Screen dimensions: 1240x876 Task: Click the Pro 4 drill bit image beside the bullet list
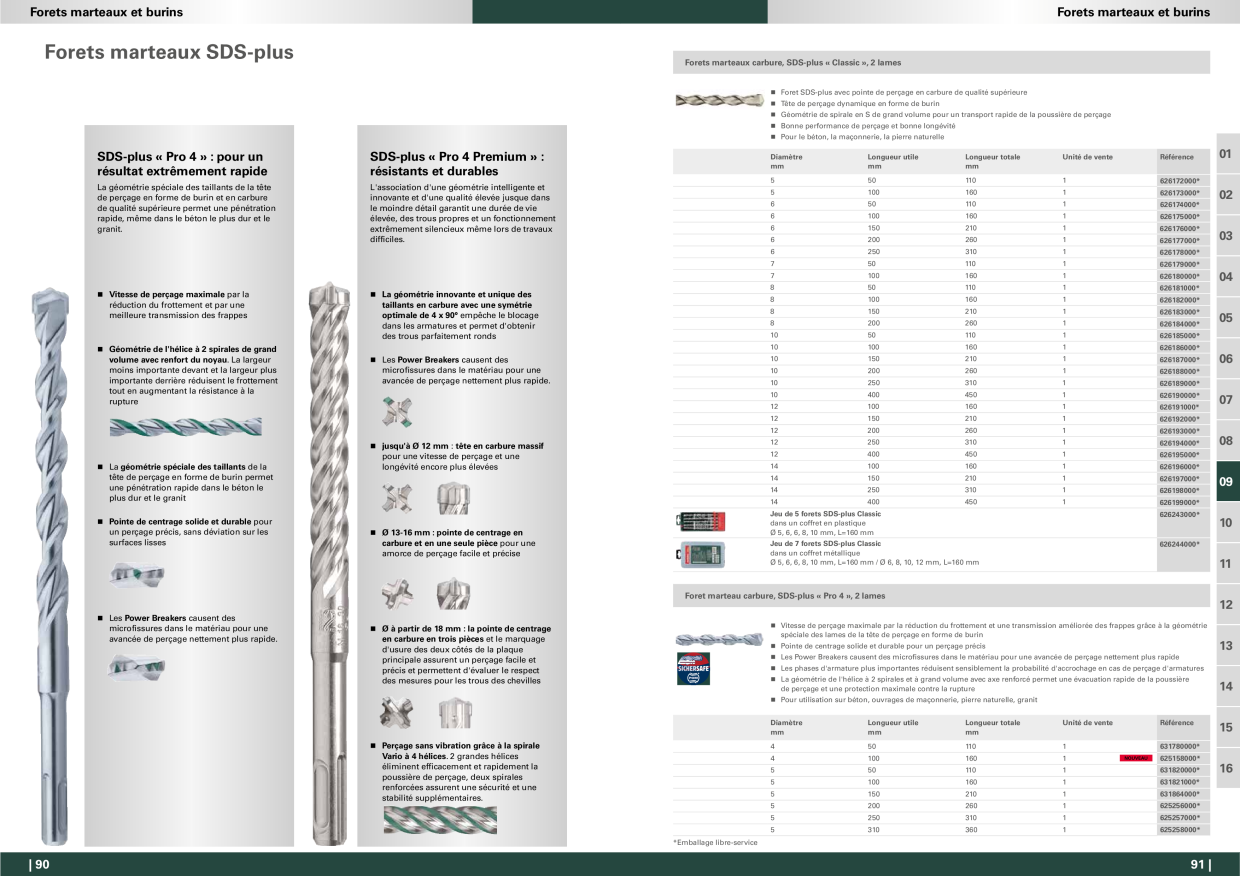tap(719, 638)
